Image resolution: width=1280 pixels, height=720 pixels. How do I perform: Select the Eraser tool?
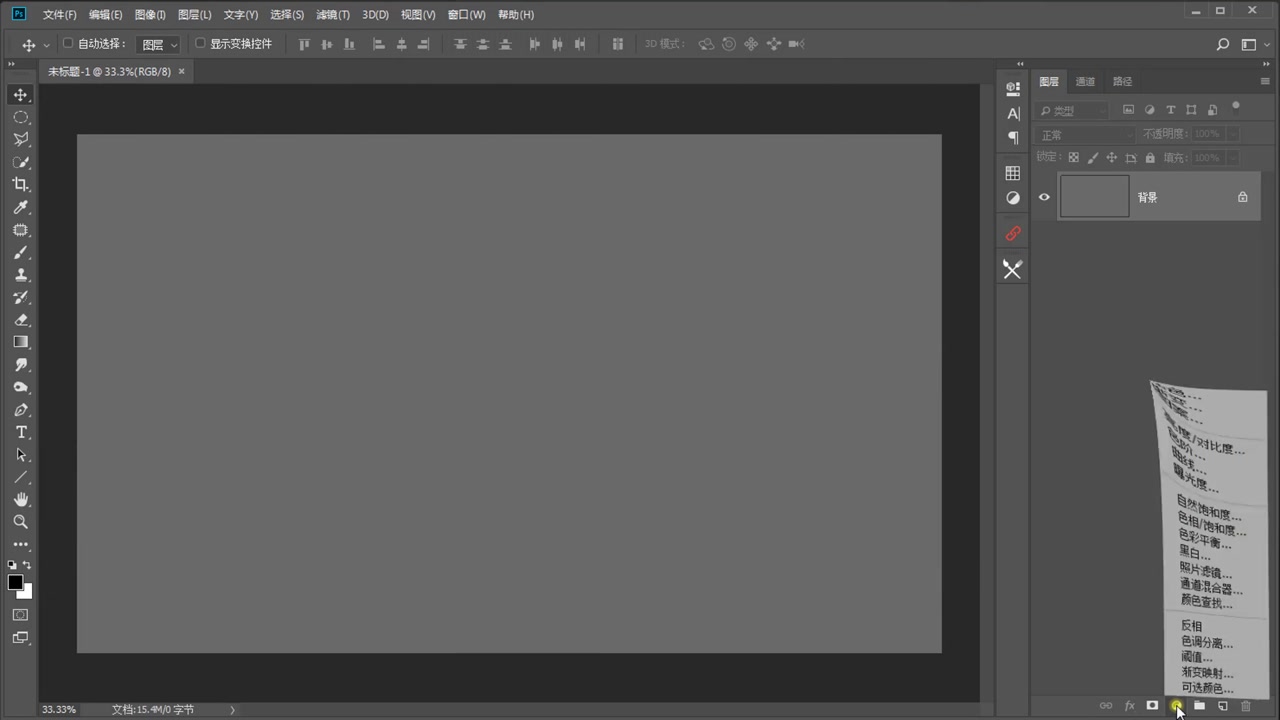coord(20,320)
